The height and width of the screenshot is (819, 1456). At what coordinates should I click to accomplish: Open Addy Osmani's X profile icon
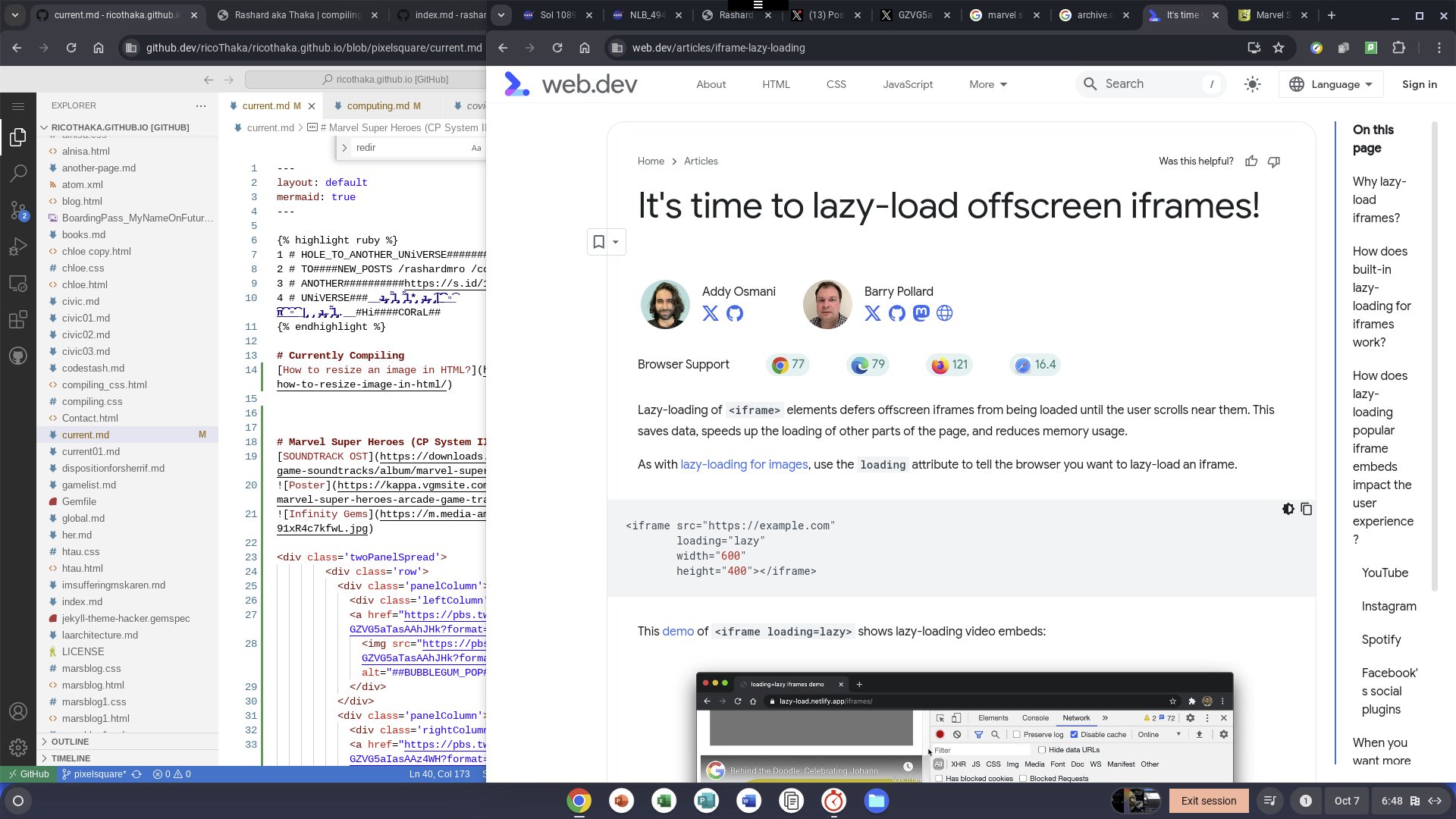(711, 313)
